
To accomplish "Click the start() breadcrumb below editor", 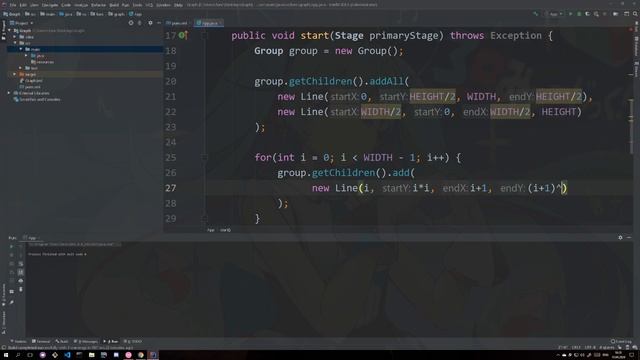I will pos(225,230).
